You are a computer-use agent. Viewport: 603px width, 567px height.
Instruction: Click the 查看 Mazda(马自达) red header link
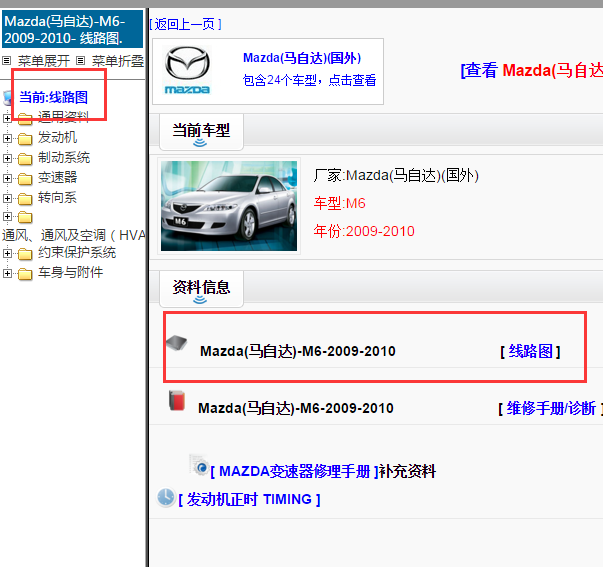click(531, 70)
